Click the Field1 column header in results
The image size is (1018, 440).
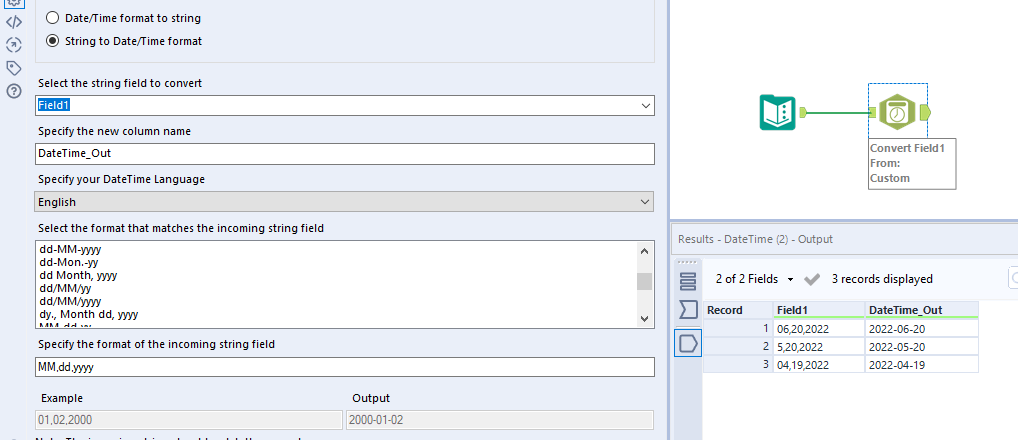pos(818,310)
